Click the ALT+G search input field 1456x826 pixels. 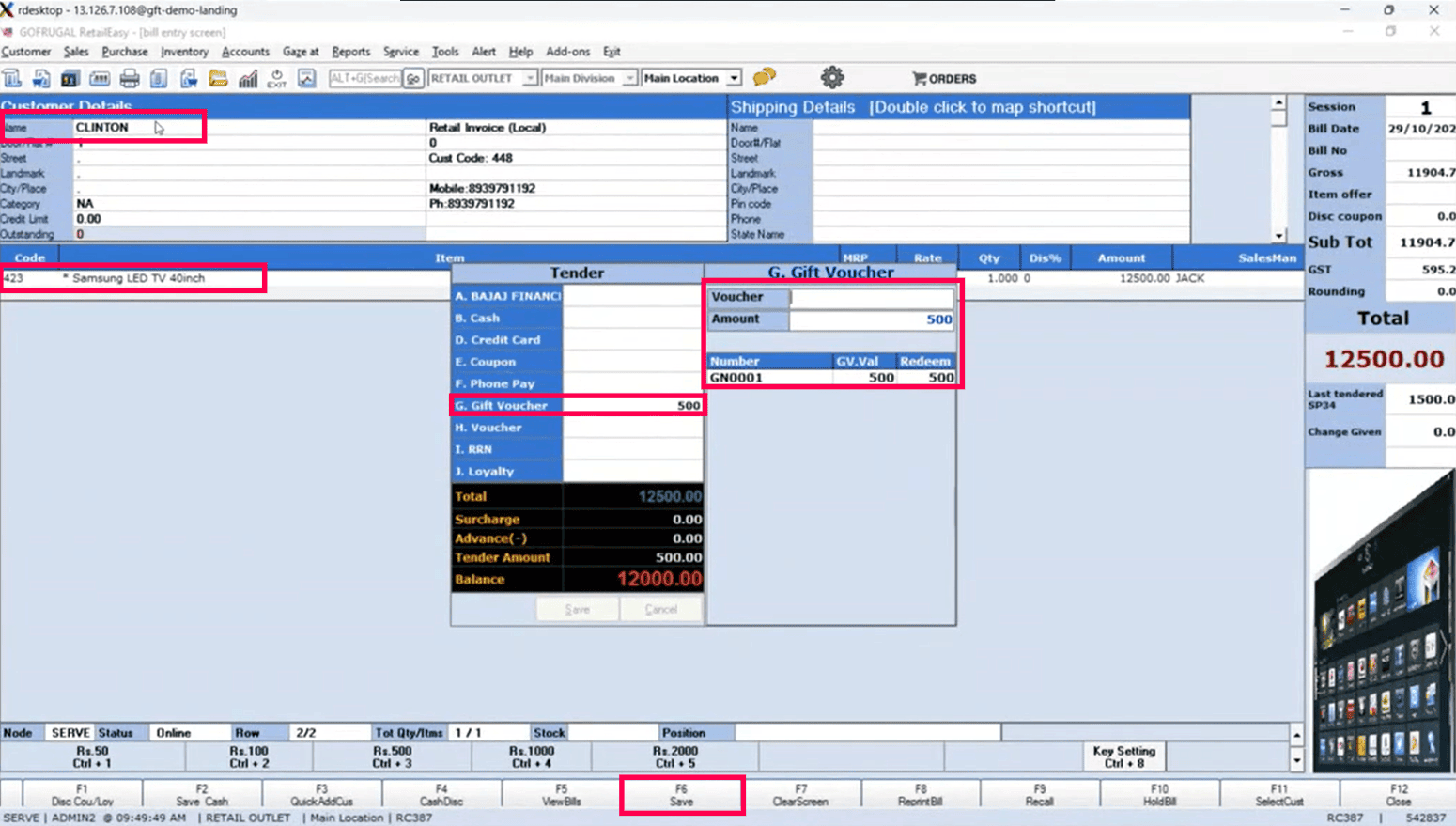click(365, 79)
